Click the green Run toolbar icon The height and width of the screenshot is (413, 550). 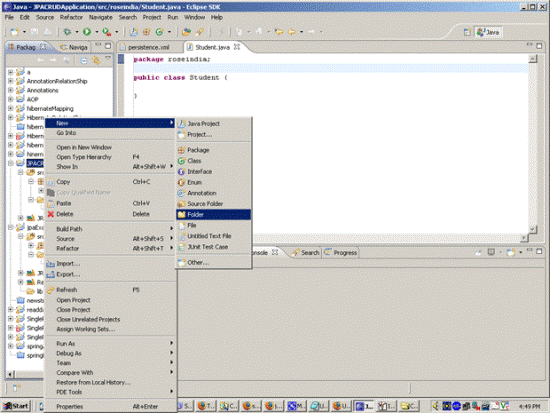[87, 32]
